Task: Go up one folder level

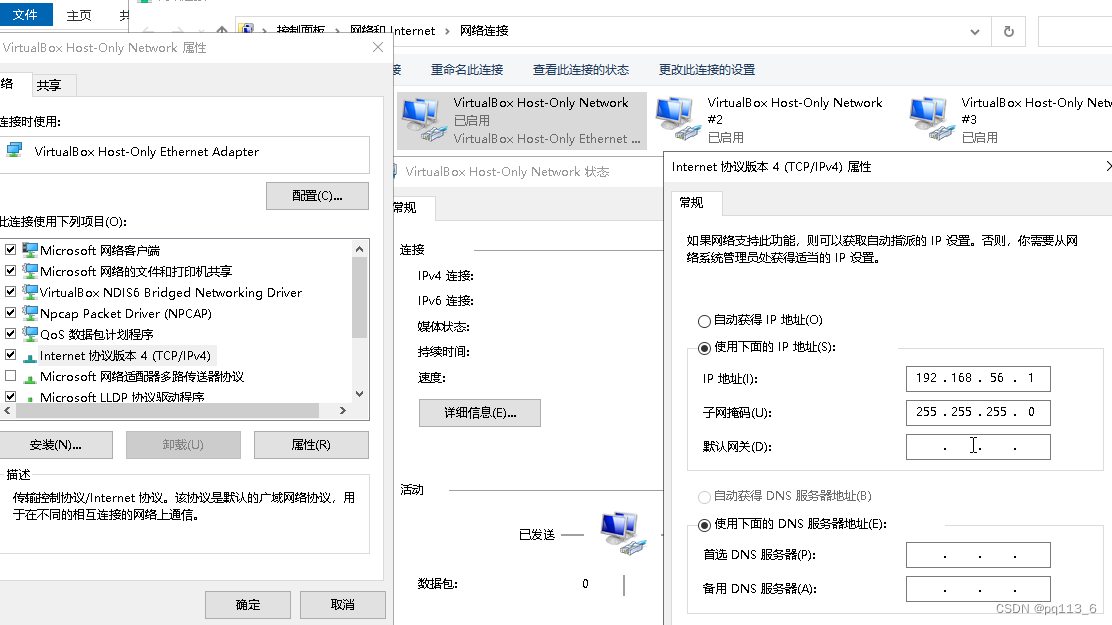Action: [222, 31]
